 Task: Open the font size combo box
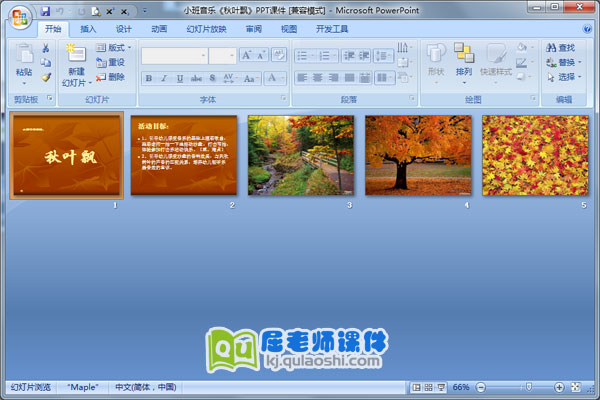point(222,56)
